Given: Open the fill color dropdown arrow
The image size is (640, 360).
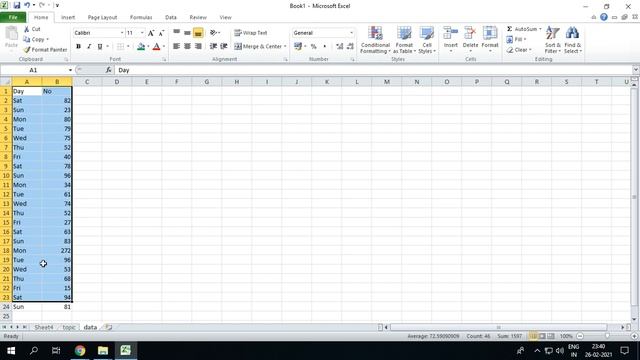Looking at the screenshot, I should pyautogui.click(x=148, y=47).
